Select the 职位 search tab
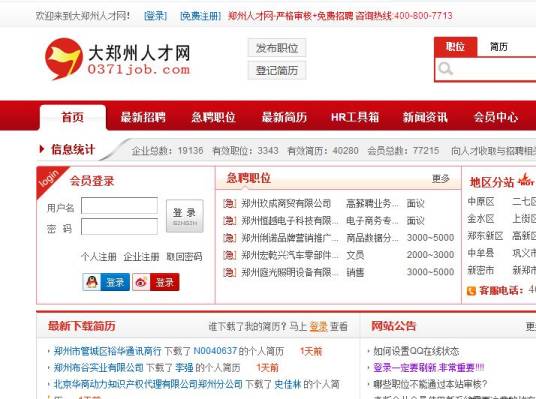 (455, 46)
